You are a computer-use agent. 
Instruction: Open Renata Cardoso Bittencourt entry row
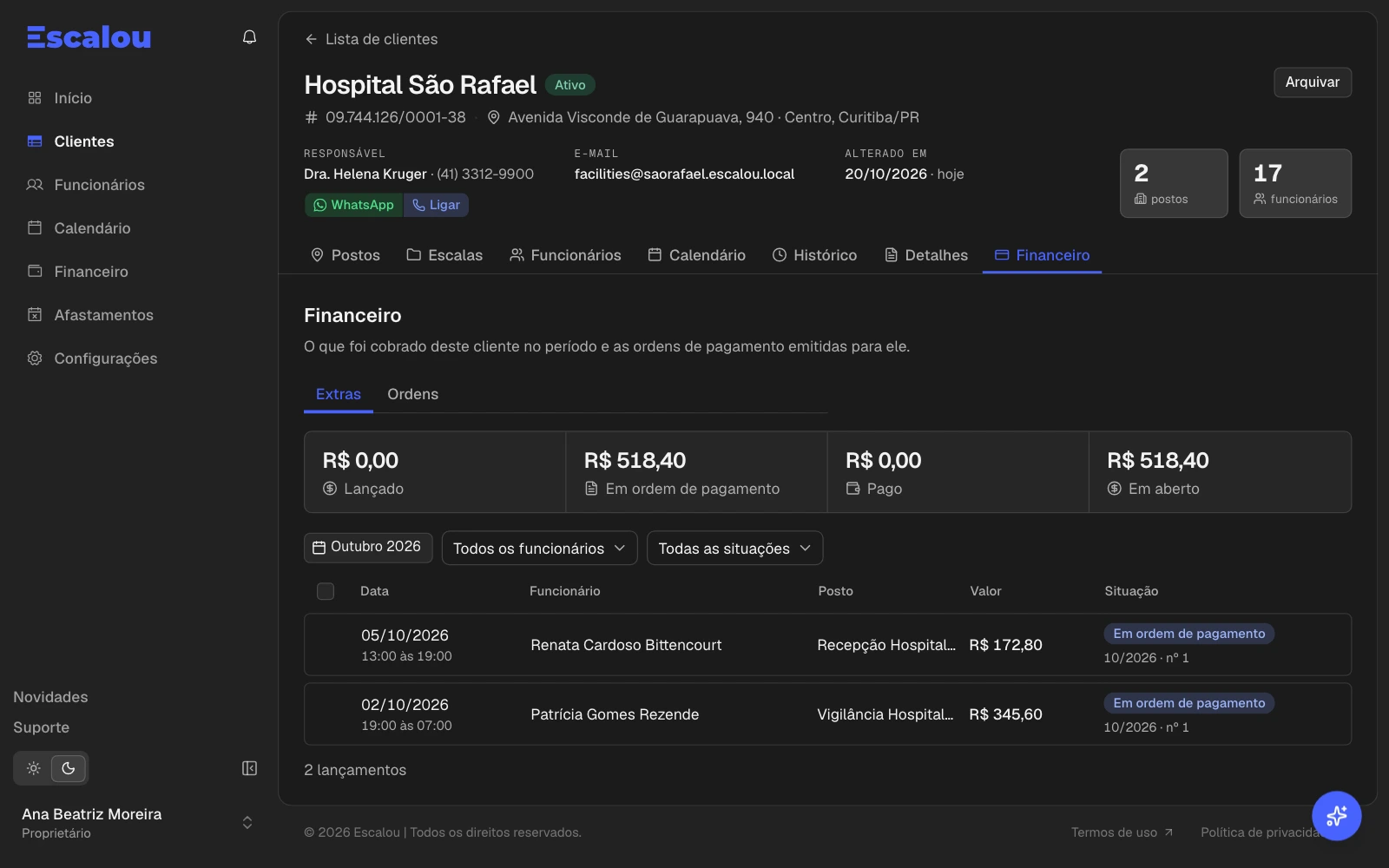(x=827, y=645)
